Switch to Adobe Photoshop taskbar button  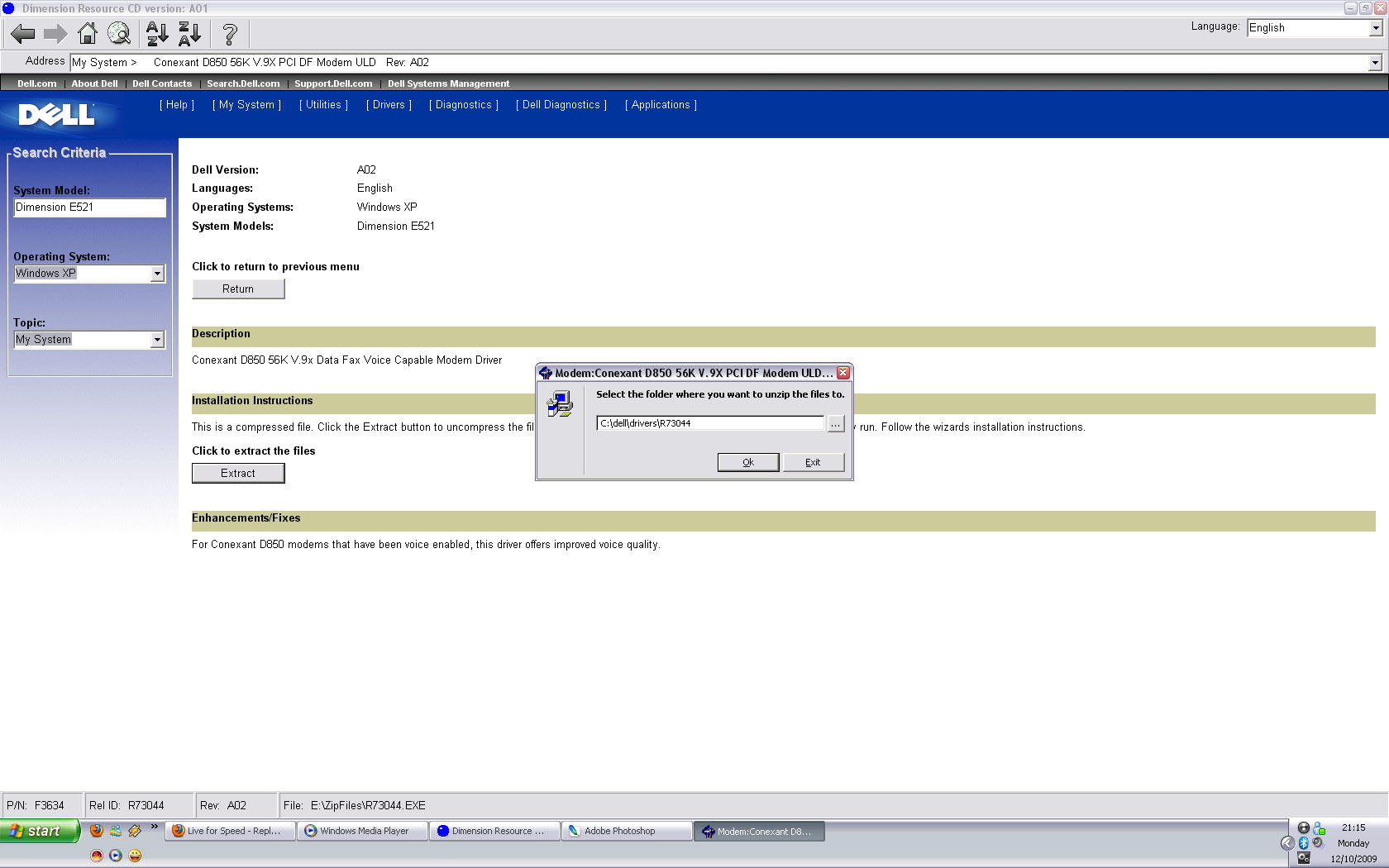[628, 831]
